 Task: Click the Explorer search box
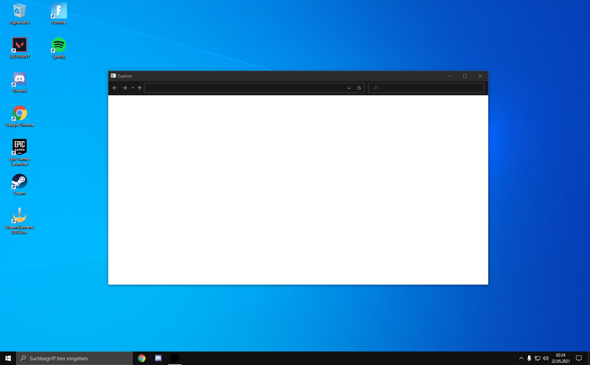pyautogui.click(x=426, y=88)
